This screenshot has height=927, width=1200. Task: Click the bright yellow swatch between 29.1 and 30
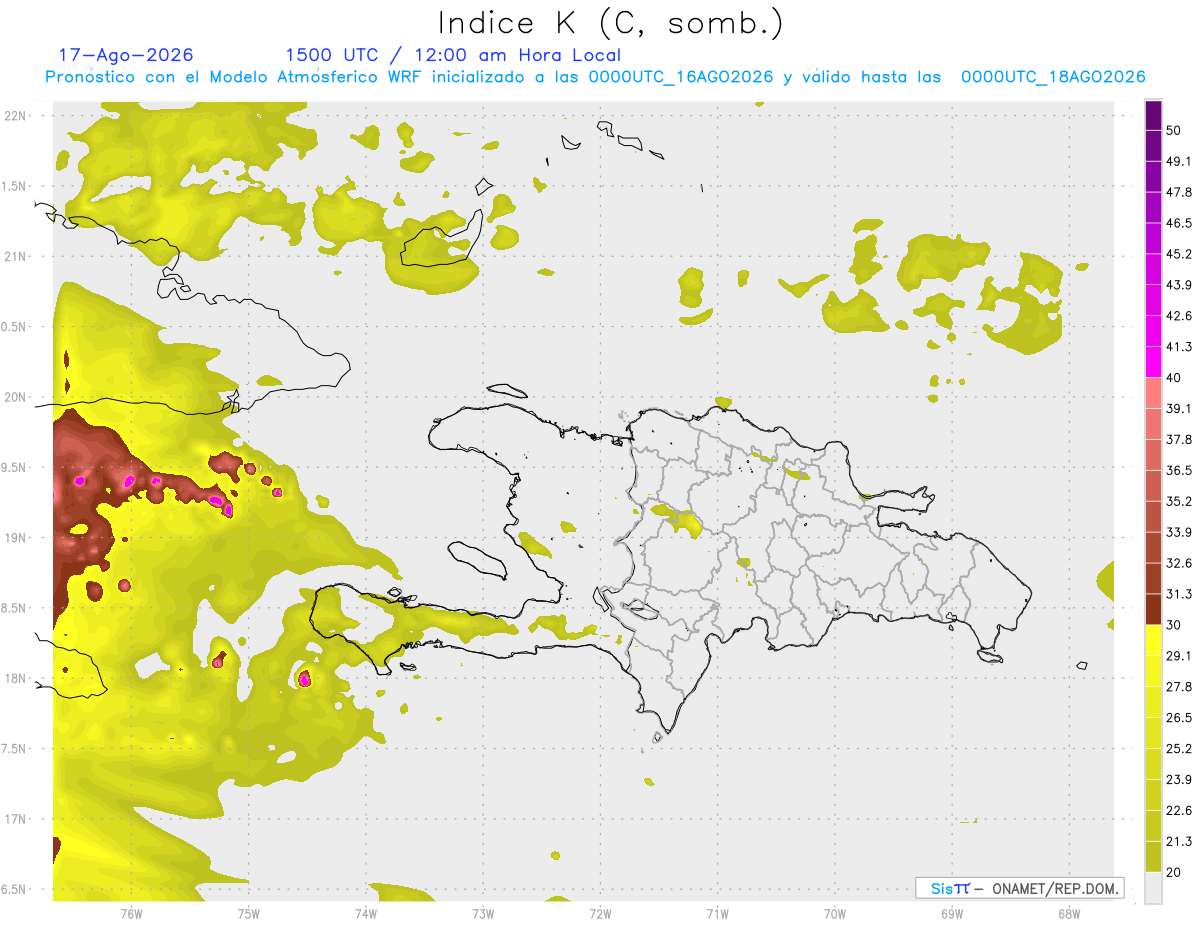click(1153, 640)
